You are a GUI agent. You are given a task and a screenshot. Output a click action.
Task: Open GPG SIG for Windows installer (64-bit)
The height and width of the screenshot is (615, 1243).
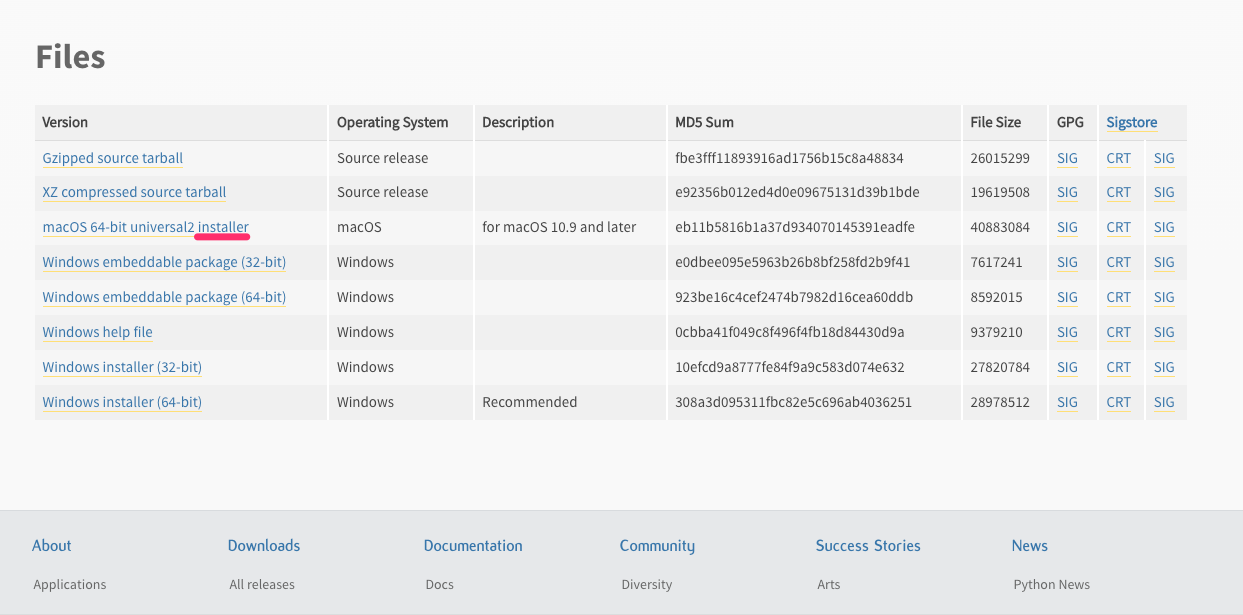pyautogui.click(x=1068, y=402)
